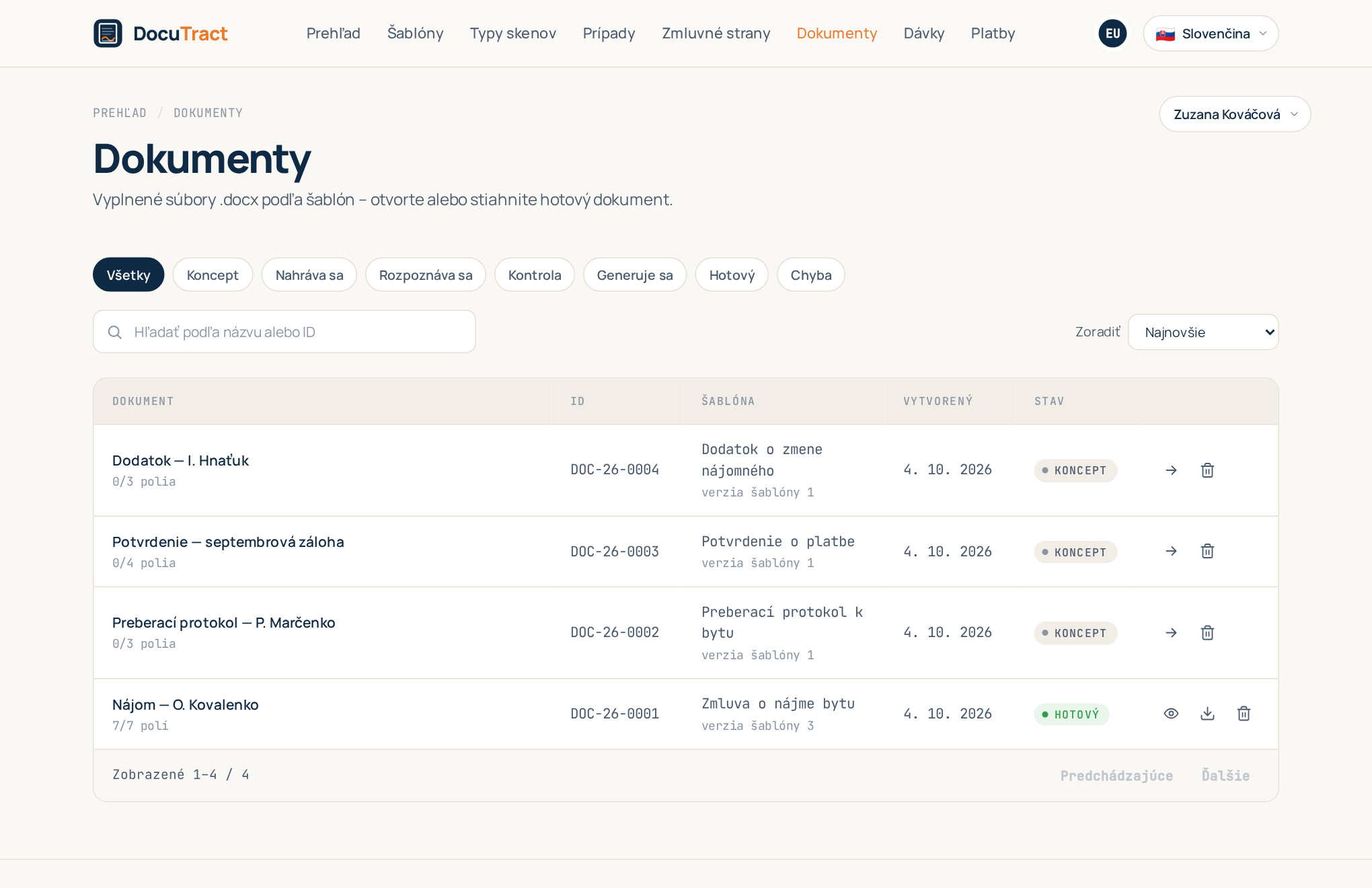
Task: Select the Koncept status filter
Action: (213, 274)
